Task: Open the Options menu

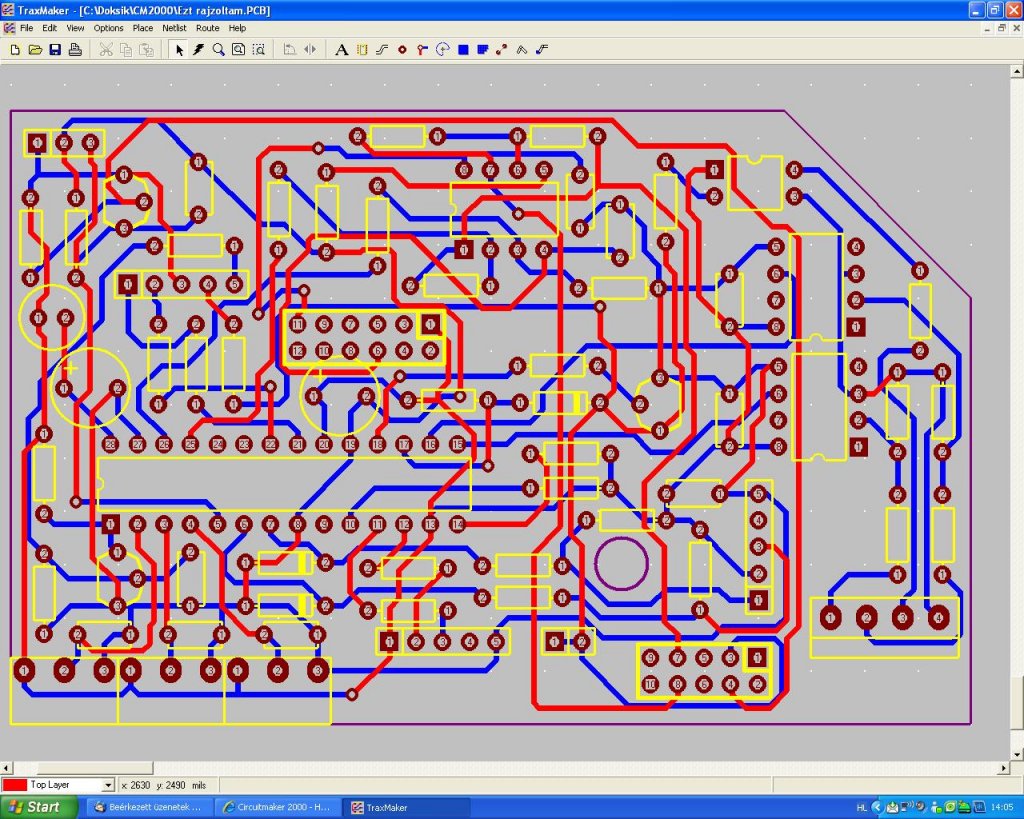Action: [x=108, y=28]
